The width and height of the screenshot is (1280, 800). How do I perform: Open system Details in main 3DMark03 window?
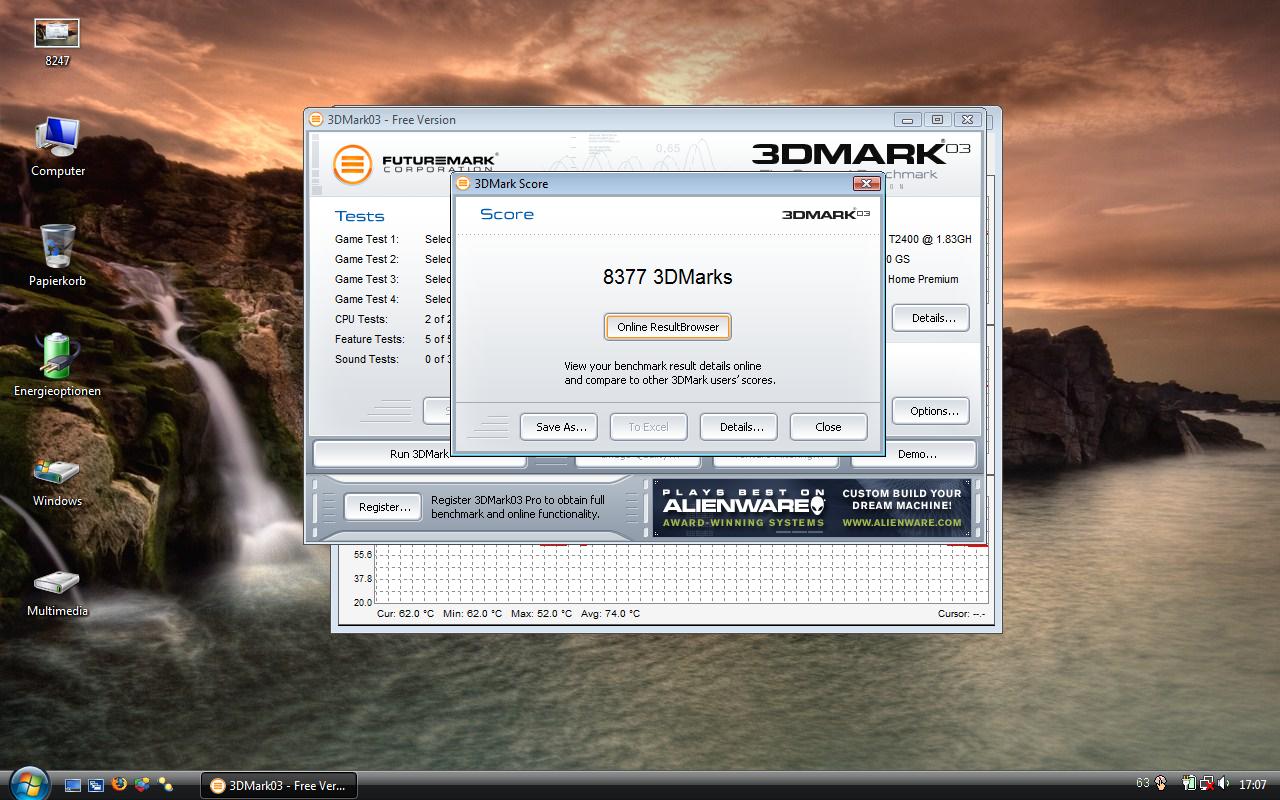click(x=931, y=318)
